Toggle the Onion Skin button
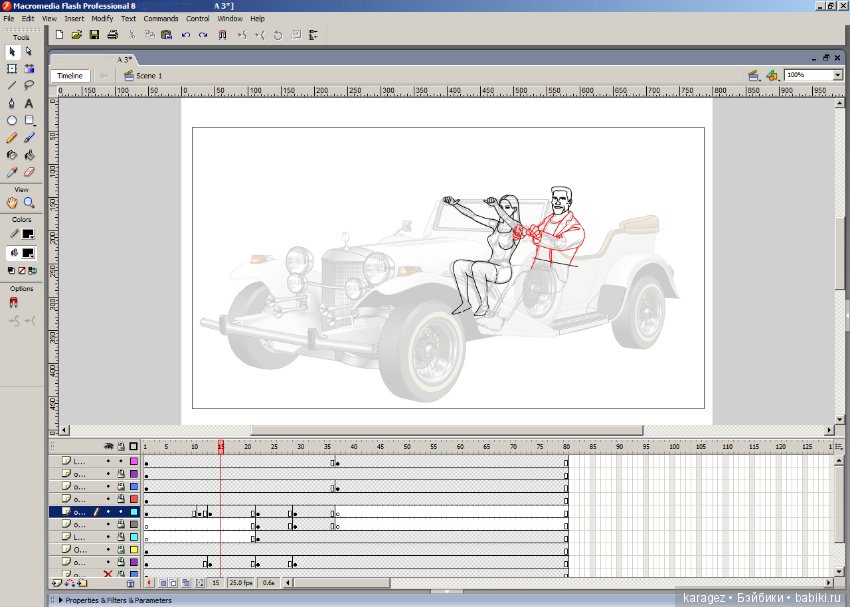Viewport: 850px width, 607px height. pyautogui.click(x=162, y=582)
